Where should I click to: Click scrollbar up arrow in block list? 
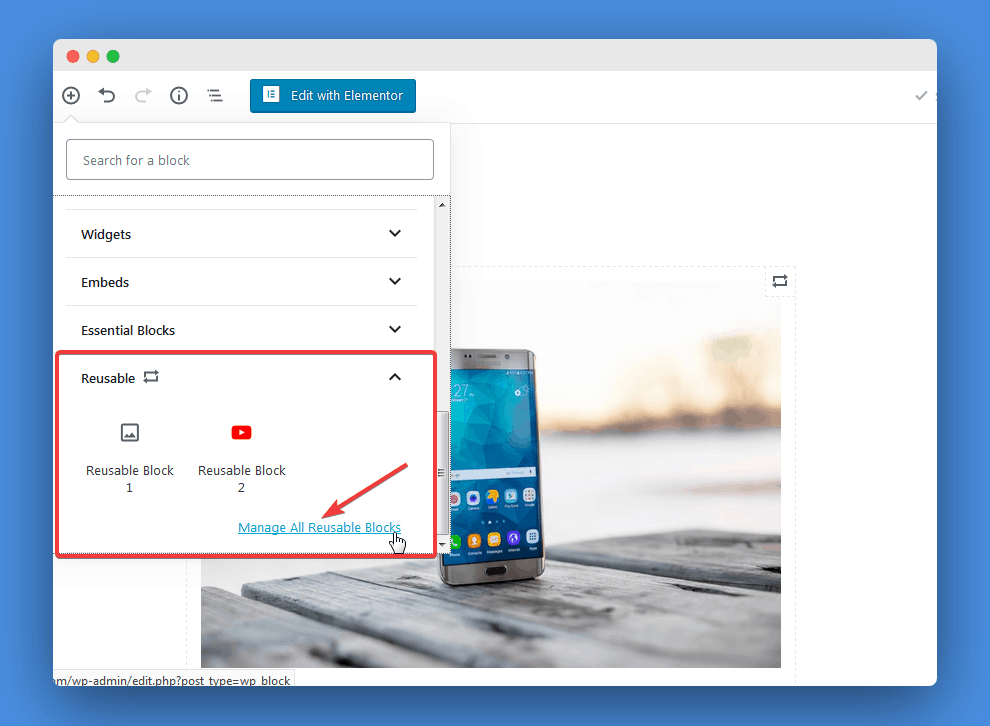coord(442,205)
